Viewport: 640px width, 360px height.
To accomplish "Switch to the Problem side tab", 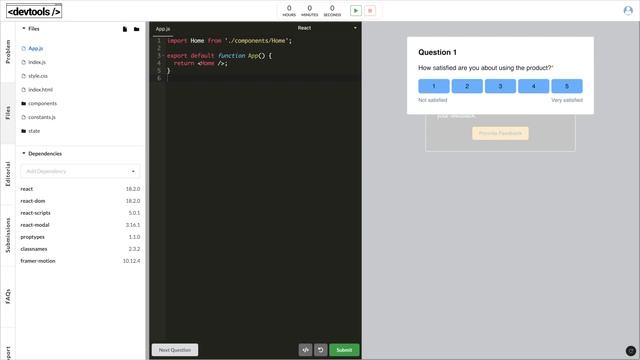I will pos(8,51).
